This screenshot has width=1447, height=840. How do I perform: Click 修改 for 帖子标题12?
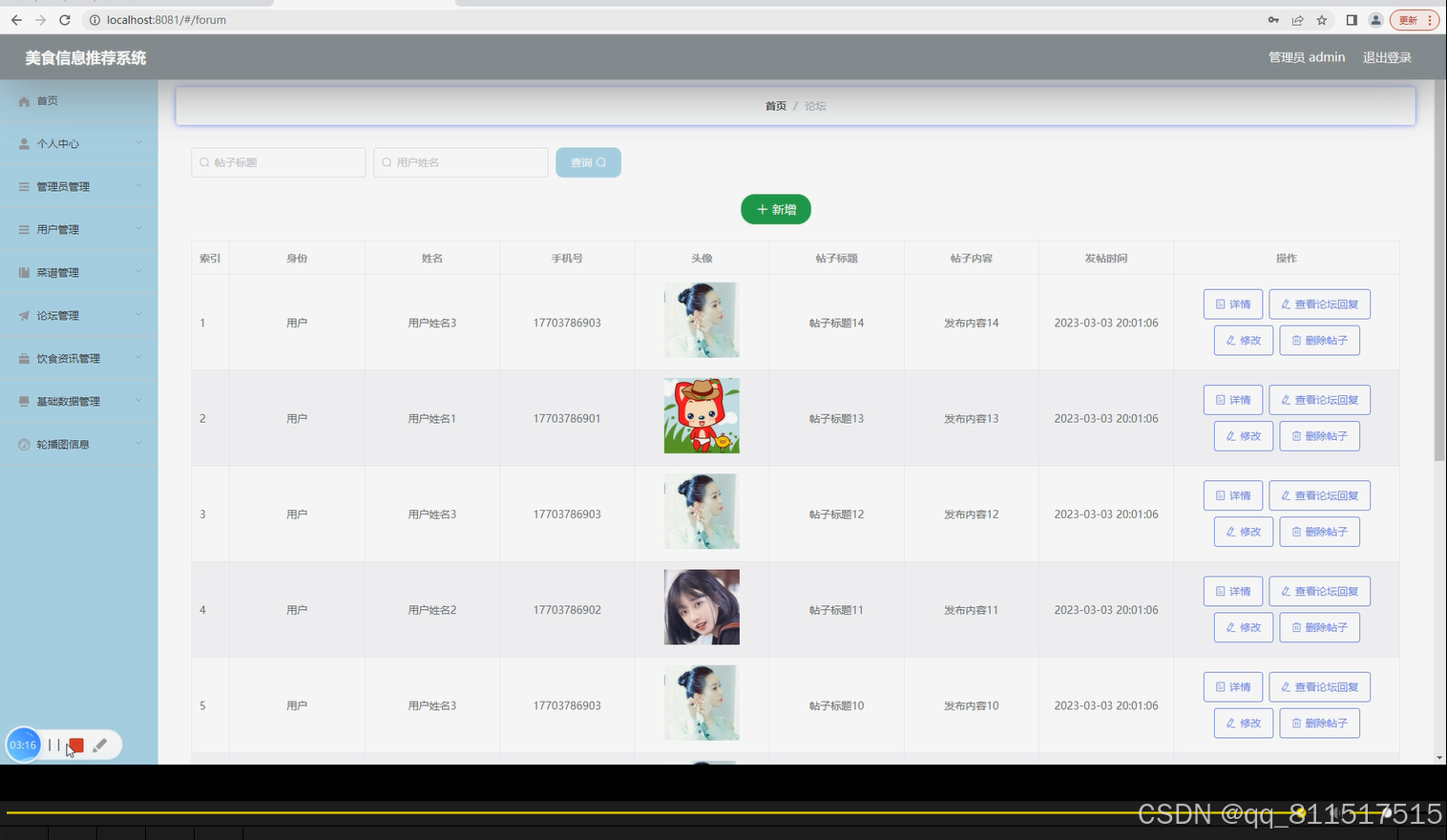pos(1243,532)
